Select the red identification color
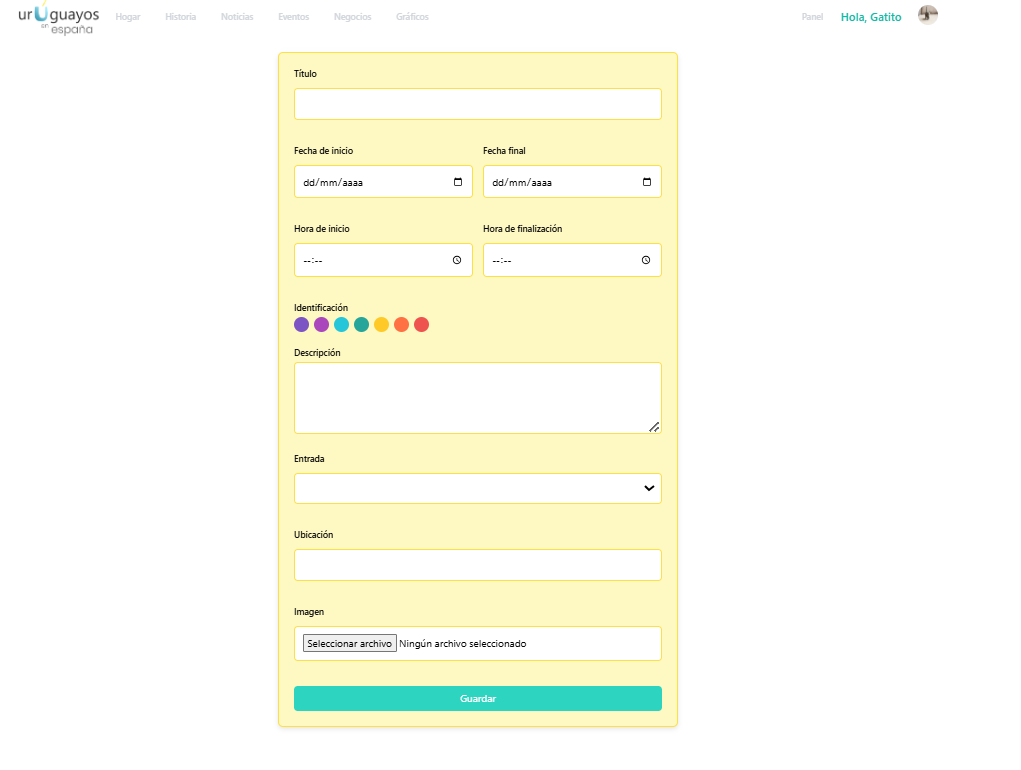The height and width of the screenshot is (770, 1021). (x=421, y=324)
